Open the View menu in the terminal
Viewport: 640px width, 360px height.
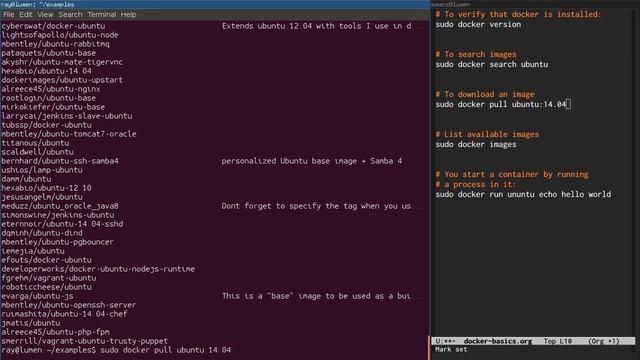coord(45,14)
